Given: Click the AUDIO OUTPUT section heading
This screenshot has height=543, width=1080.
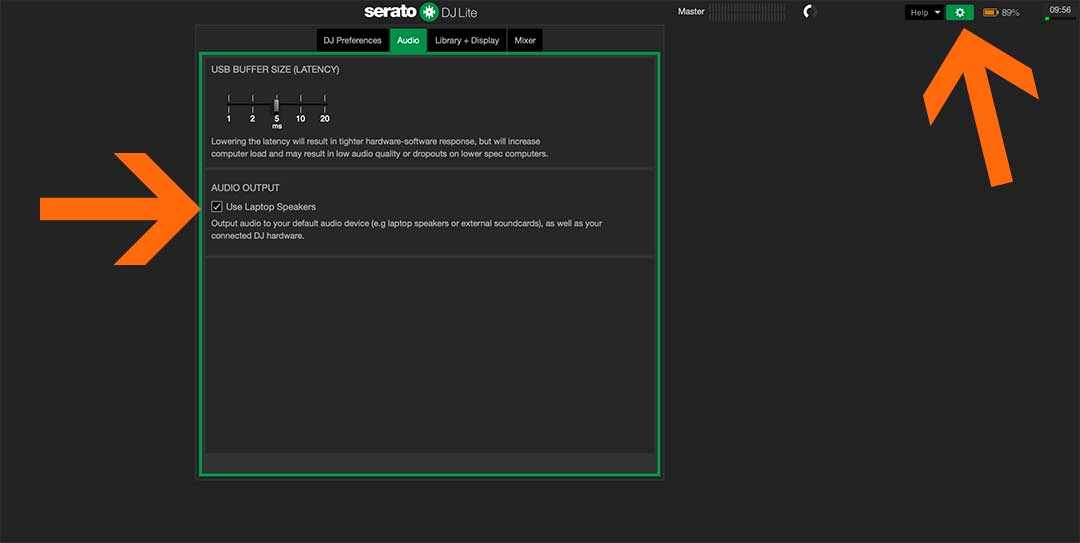Looking at the screenshot, I should [245, 188].
